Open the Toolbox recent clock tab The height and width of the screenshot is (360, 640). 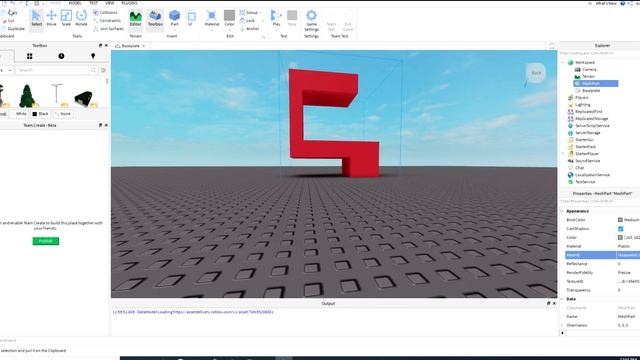(x=61, y=56)
